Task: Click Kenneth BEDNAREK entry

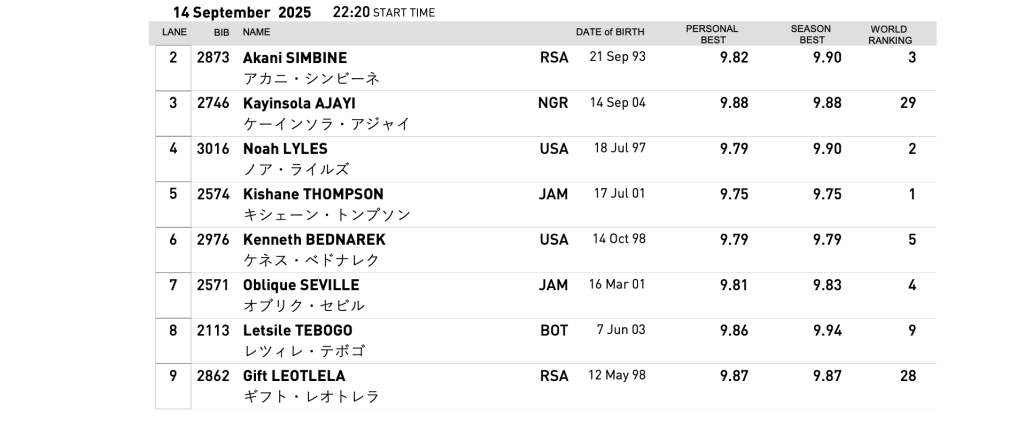Action: coord(314,240)
